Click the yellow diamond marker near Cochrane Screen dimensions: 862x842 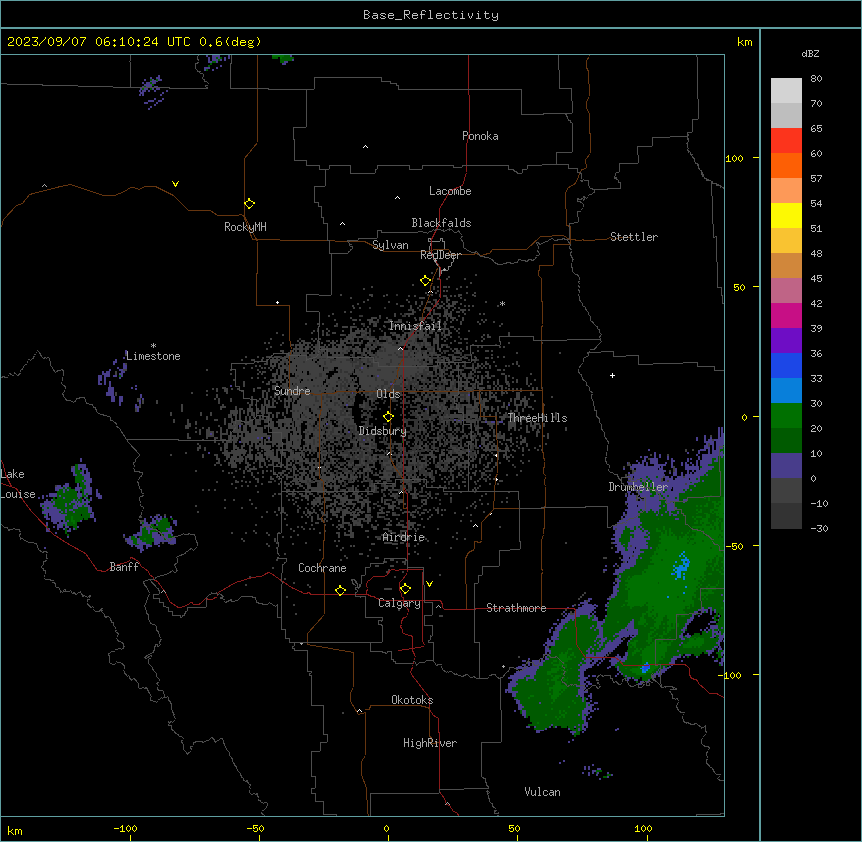tap(340, 590)
